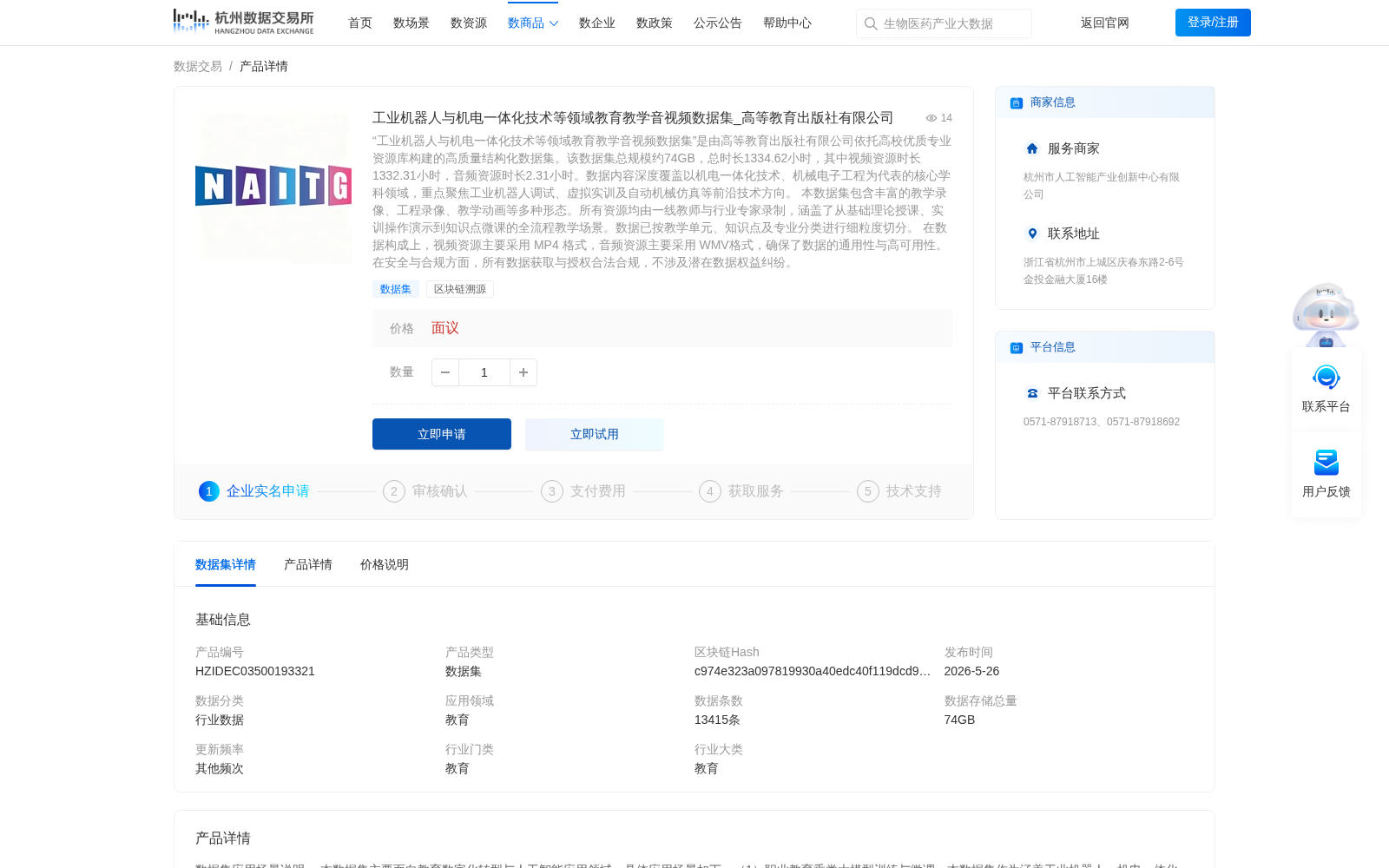Image resolution: width=1389 pixels, height=868 pixels.
Task: Click the blockchain hash value c974e323a...
Action: tap(813, 671)
